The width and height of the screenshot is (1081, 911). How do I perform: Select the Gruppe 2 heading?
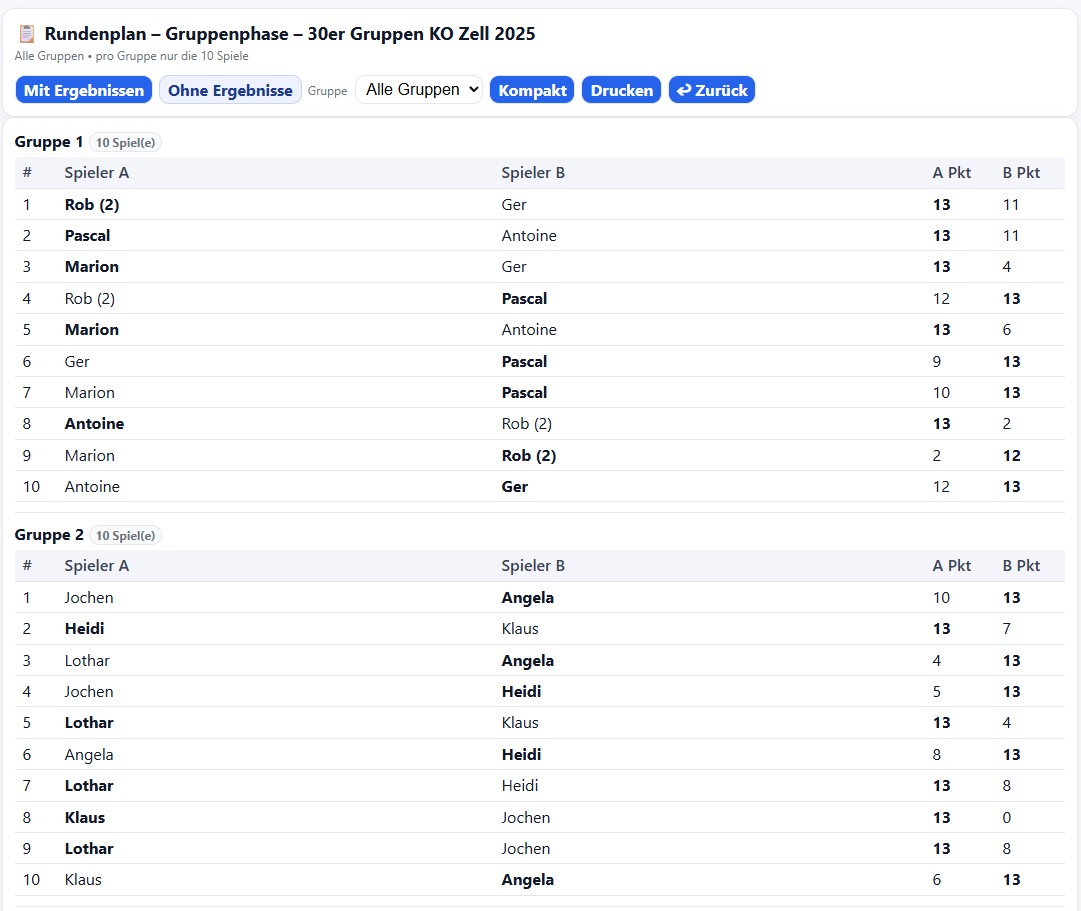coord(49,535)
